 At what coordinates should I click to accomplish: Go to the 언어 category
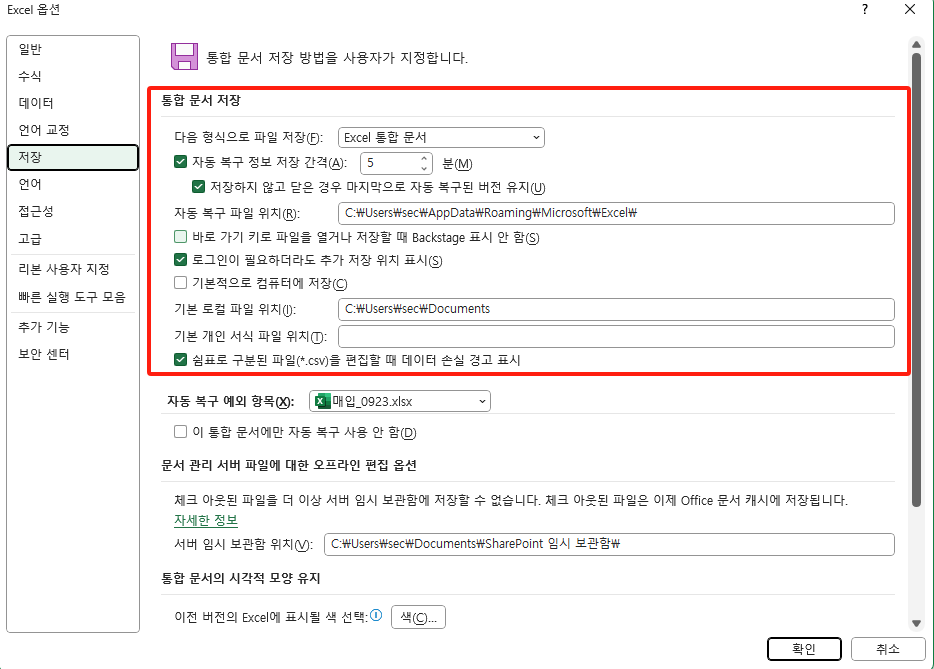73,184
